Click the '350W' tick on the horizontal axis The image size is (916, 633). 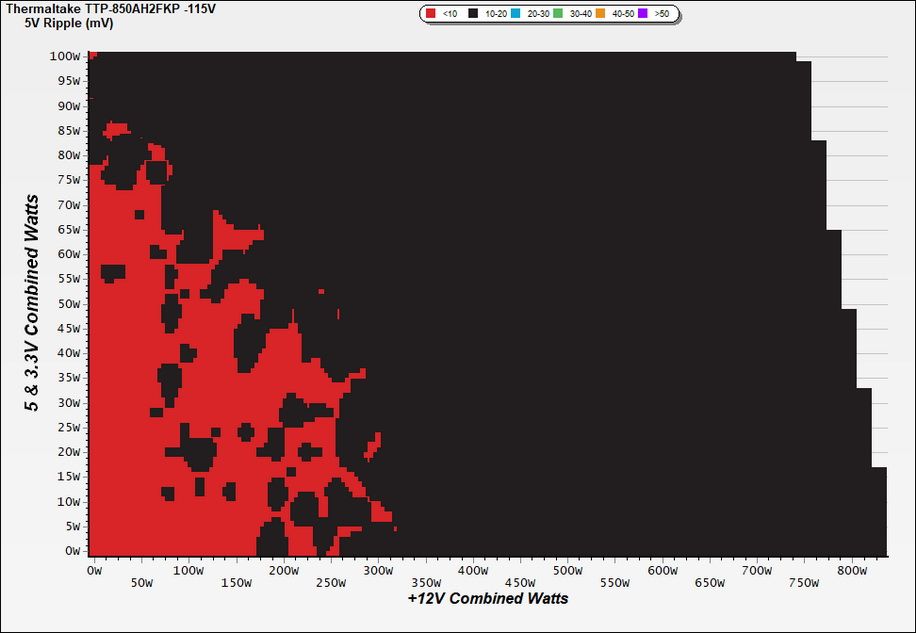[426, 583]
